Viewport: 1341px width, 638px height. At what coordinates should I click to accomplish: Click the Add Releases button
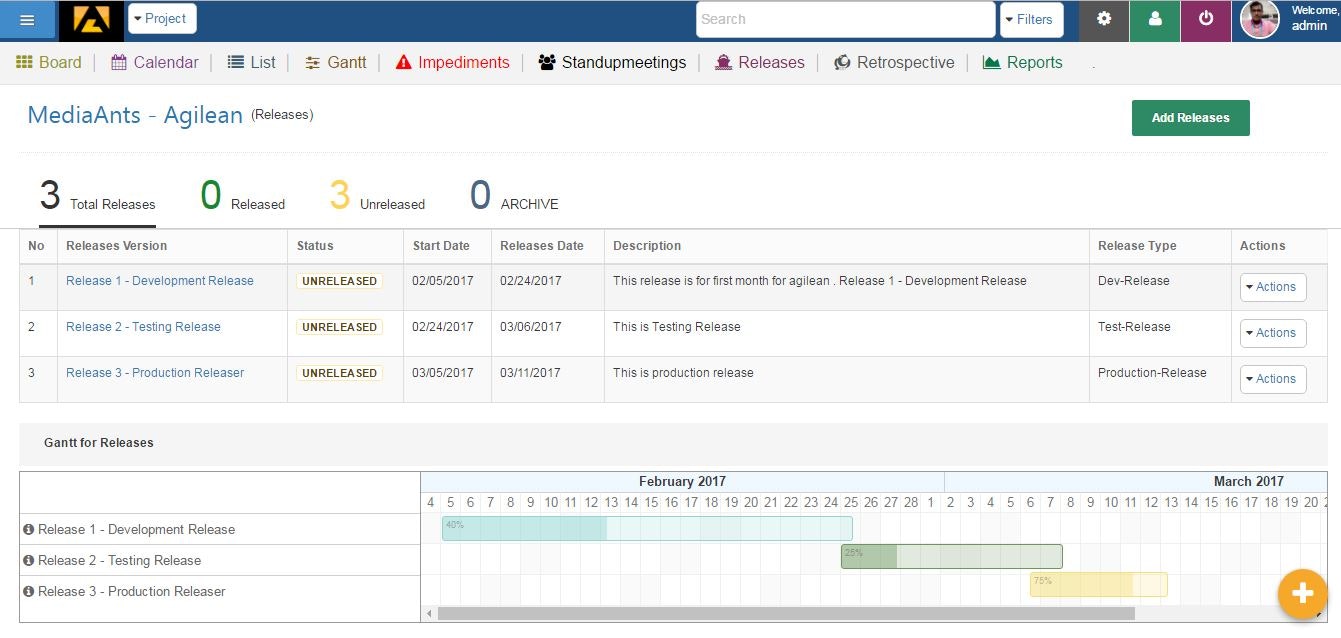[1190, 118]
